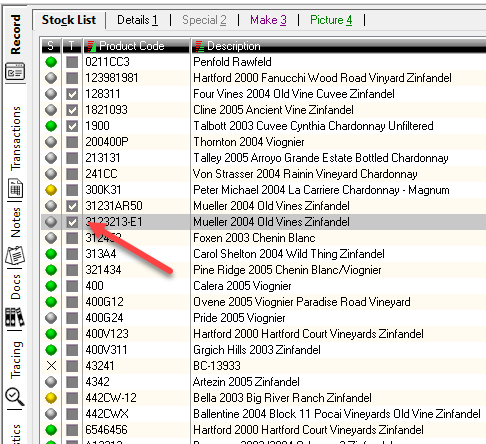Click yellow status dot for 300K31
Screen dimensions: 486x444
click(51, 190)
